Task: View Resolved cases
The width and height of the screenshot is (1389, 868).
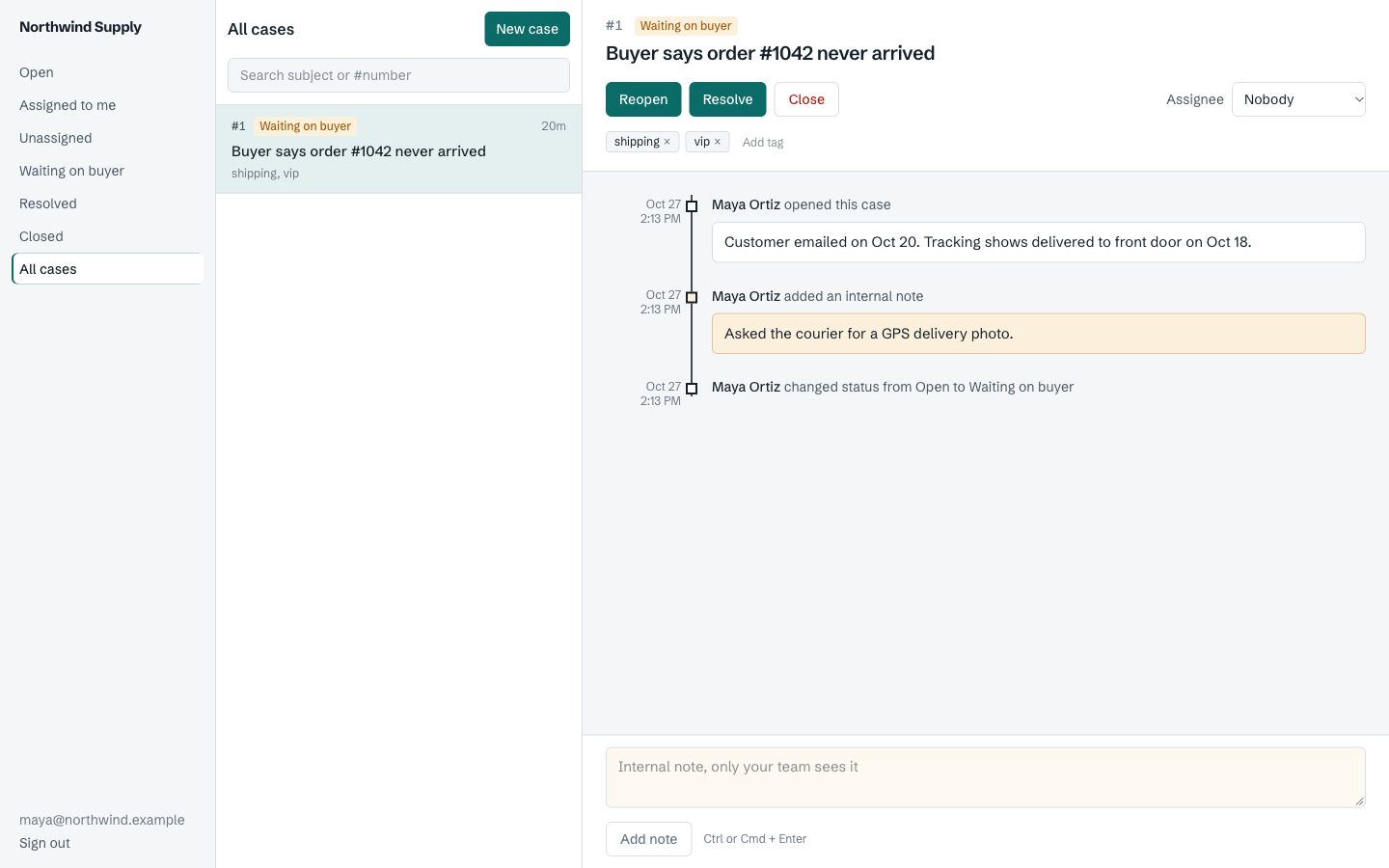Action: click(107, 203)
